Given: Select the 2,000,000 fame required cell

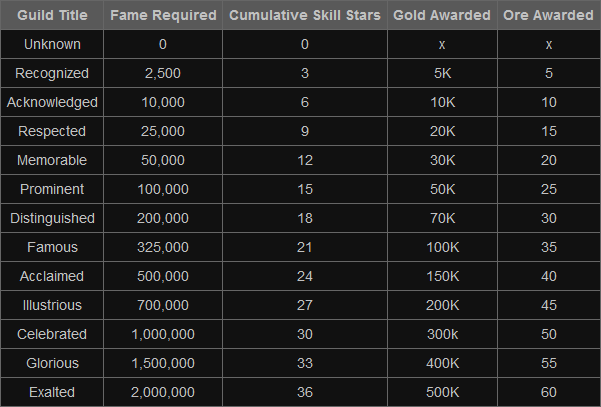Looking at the screenshot, I should click(x=162, y=393).
